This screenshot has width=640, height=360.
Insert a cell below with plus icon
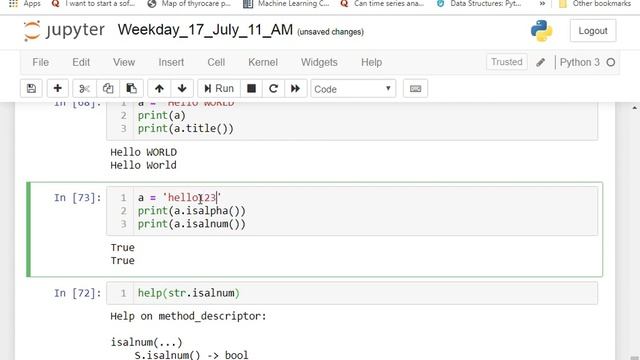pyautogui.click(x=58, y=89)
